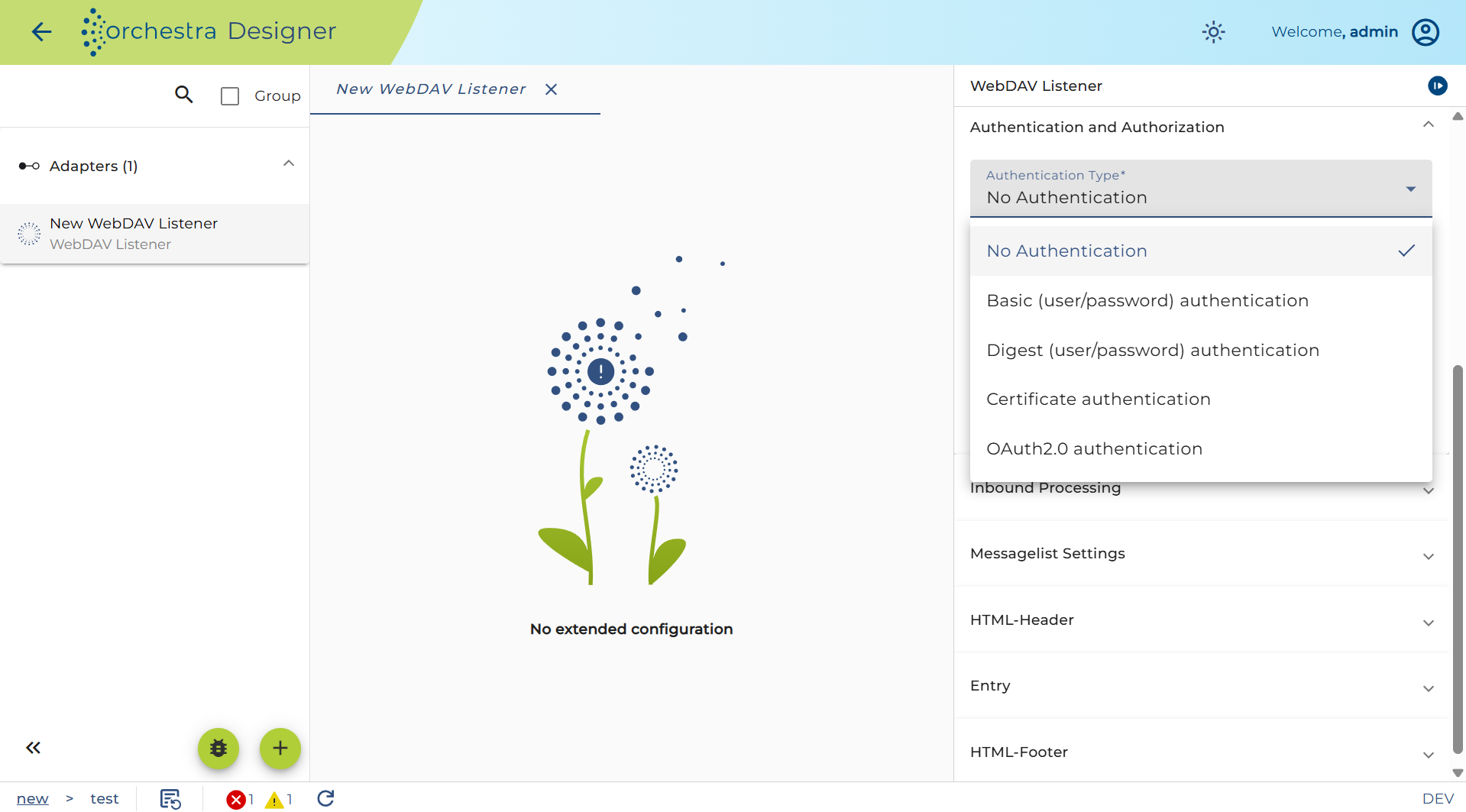Refresh using the status bar reload icon

(326, 798)
